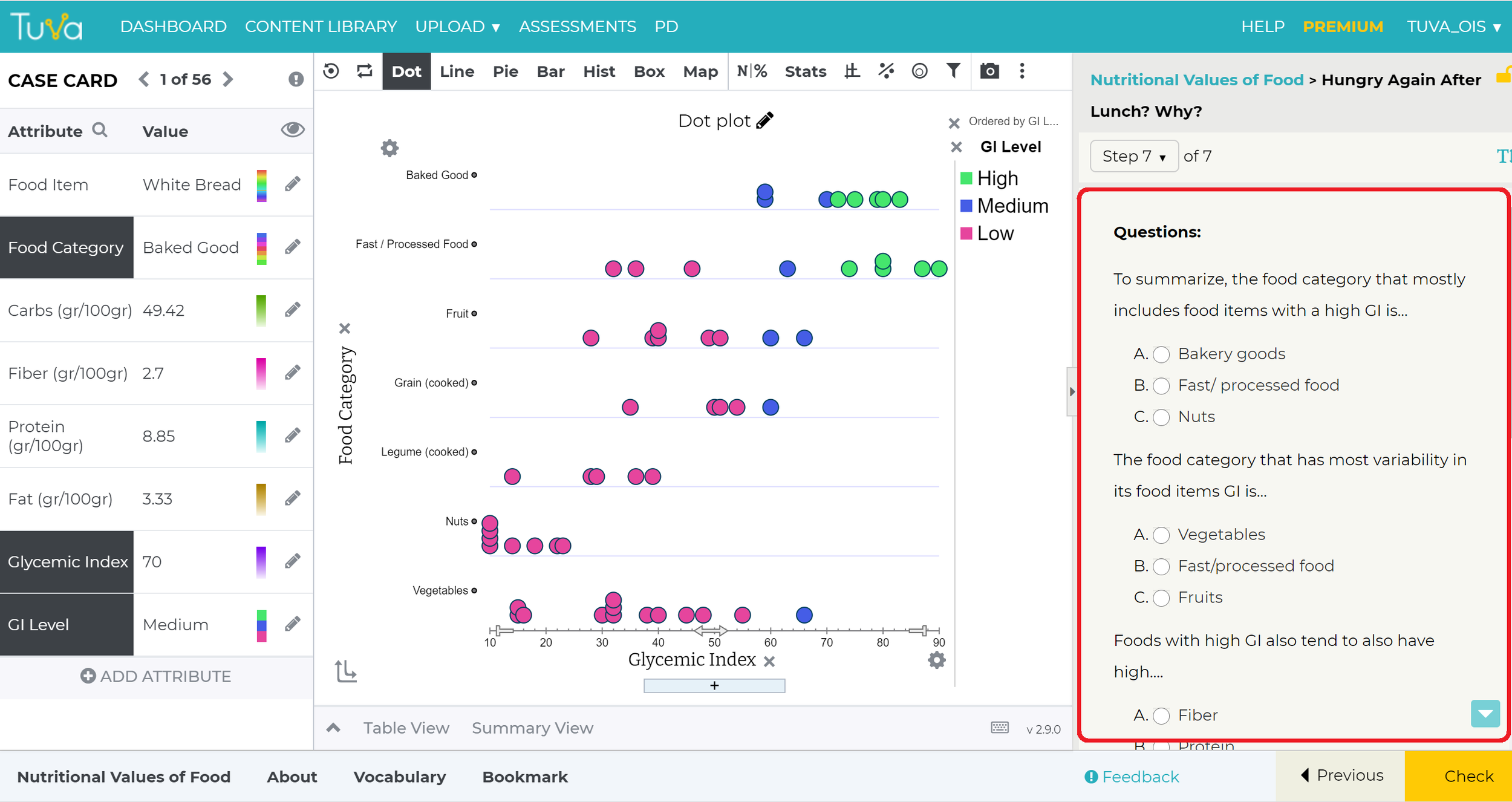
Task: Click ADD ATTRIBUTE
Action: click(x=156, y=676)
